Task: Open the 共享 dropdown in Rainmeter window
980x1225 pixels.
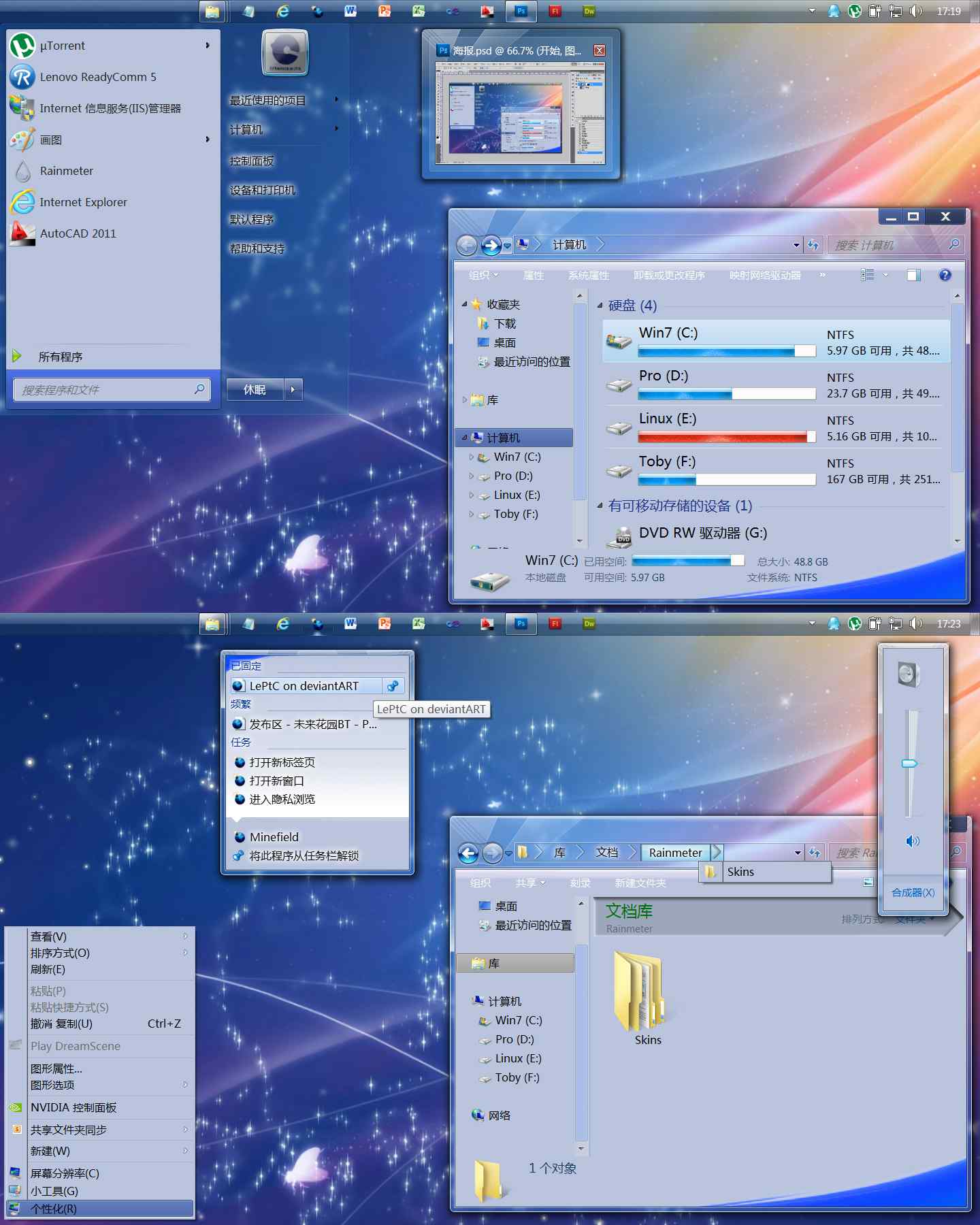Action: (530, 883)
